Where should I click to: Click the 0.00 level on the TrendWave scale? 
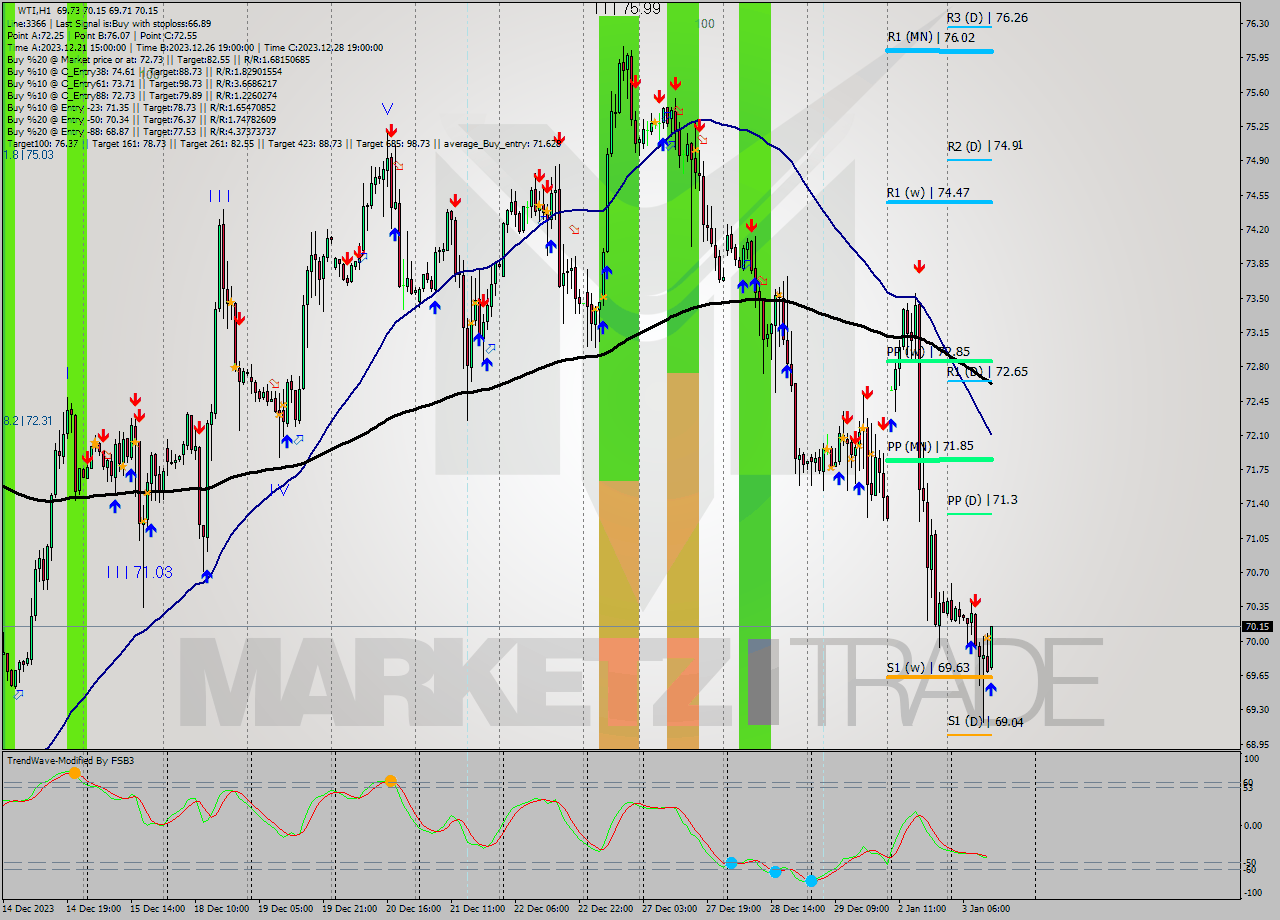(x=1253, y=825)
